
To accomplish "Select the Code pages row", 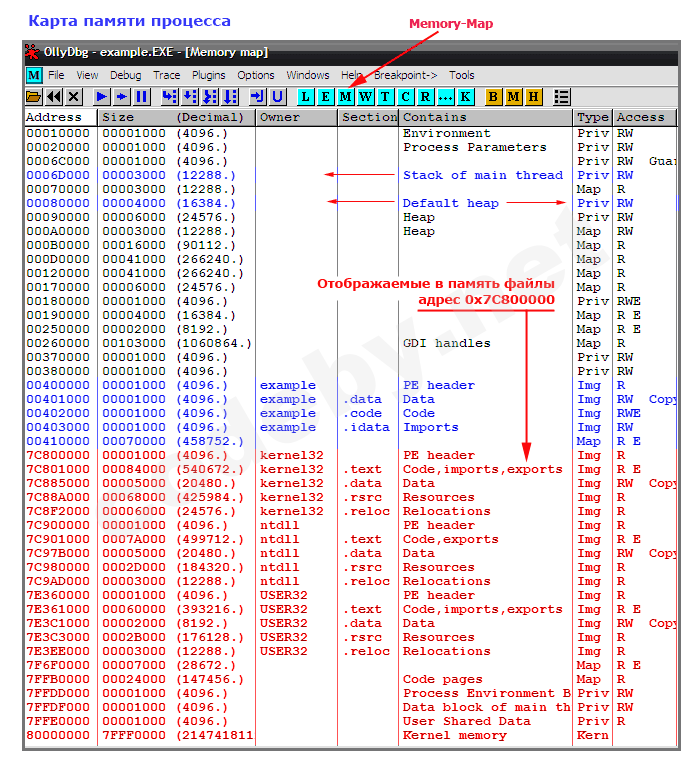I will click(351, 679).
